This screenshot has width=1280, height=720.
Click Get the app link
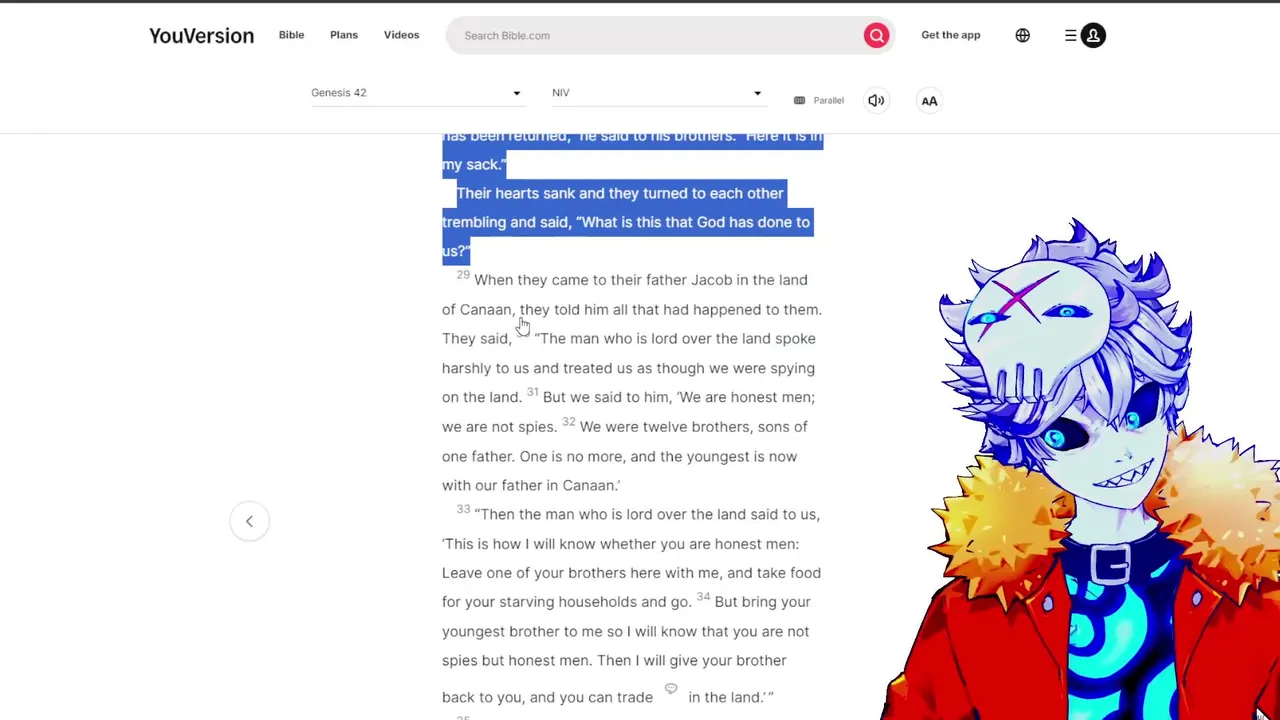point(950,35)
